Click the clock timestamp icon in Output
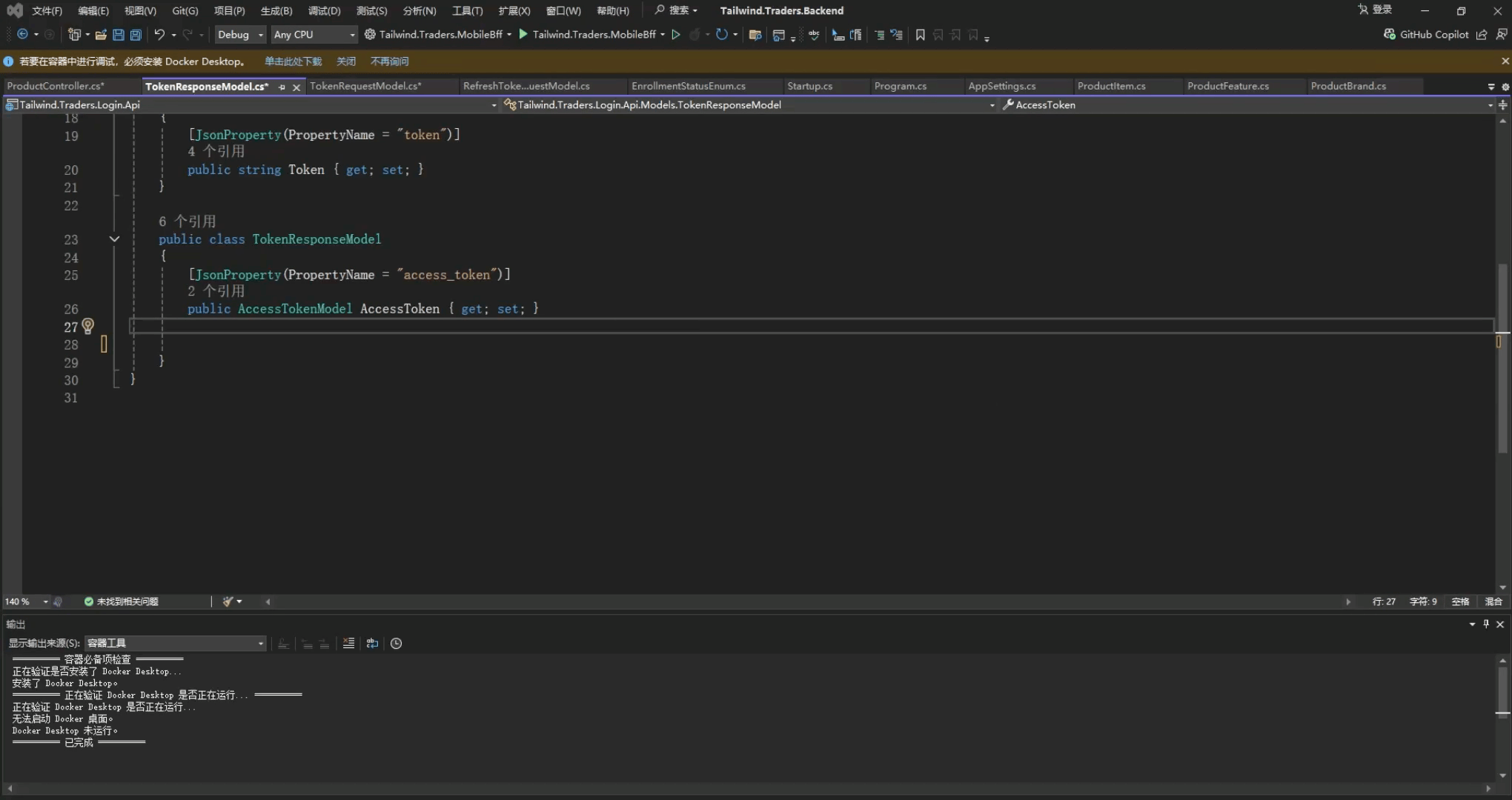 point(396,643)
